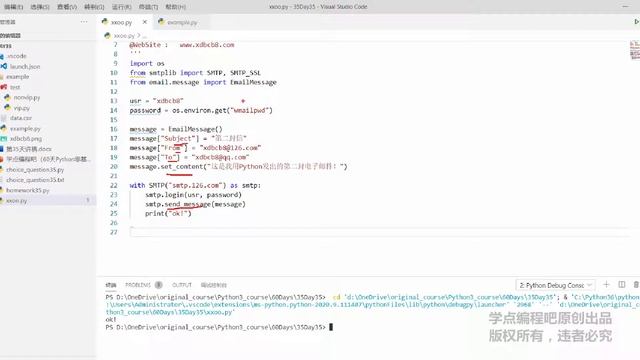Place cursor on empty line 27
The height and width of the screenshot is (360, 640).
[x=380, y=232]
